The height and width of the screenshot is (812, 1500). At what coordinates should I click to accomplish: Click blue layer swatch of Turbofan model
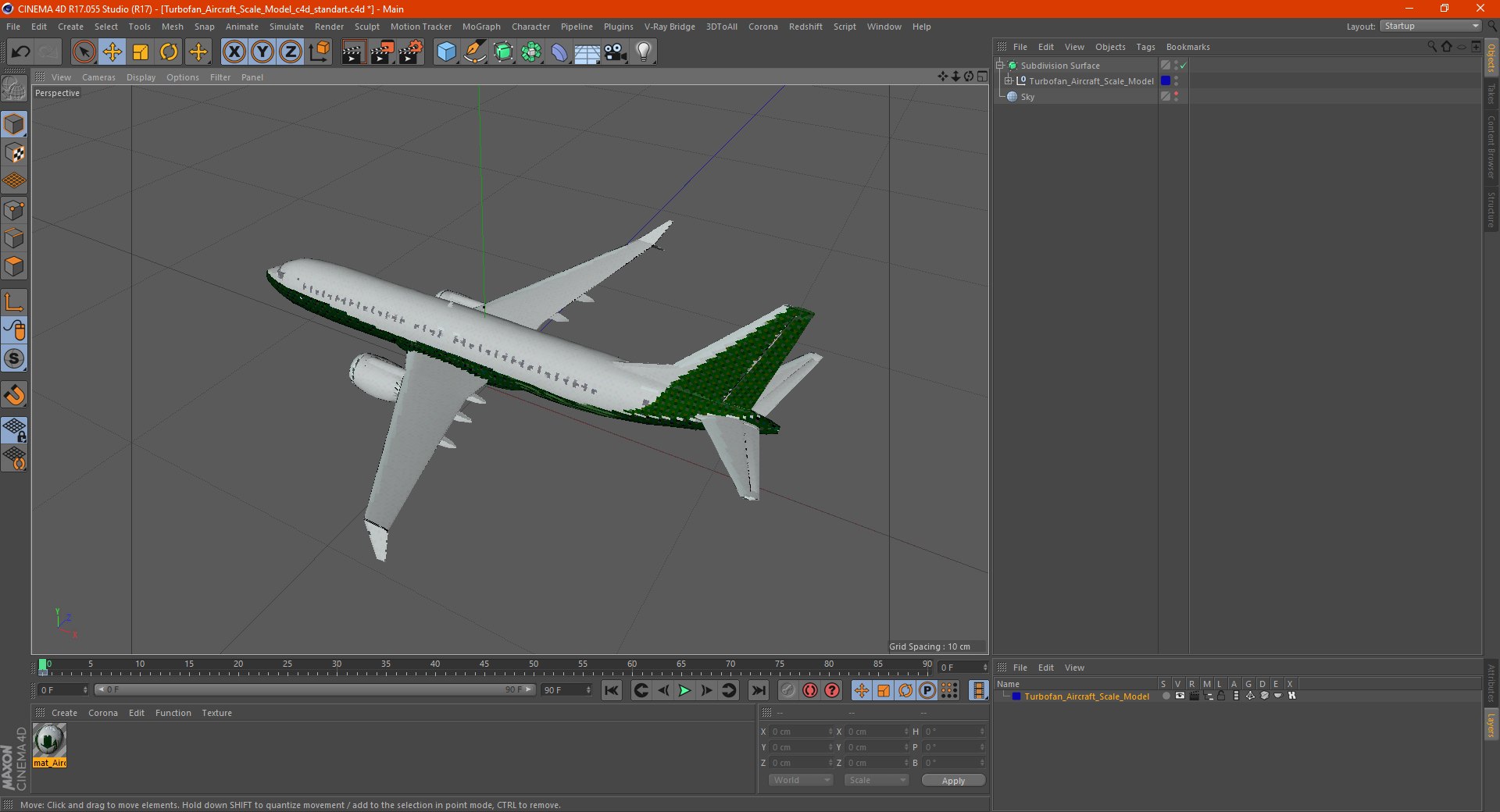(x=1165, y=81)
